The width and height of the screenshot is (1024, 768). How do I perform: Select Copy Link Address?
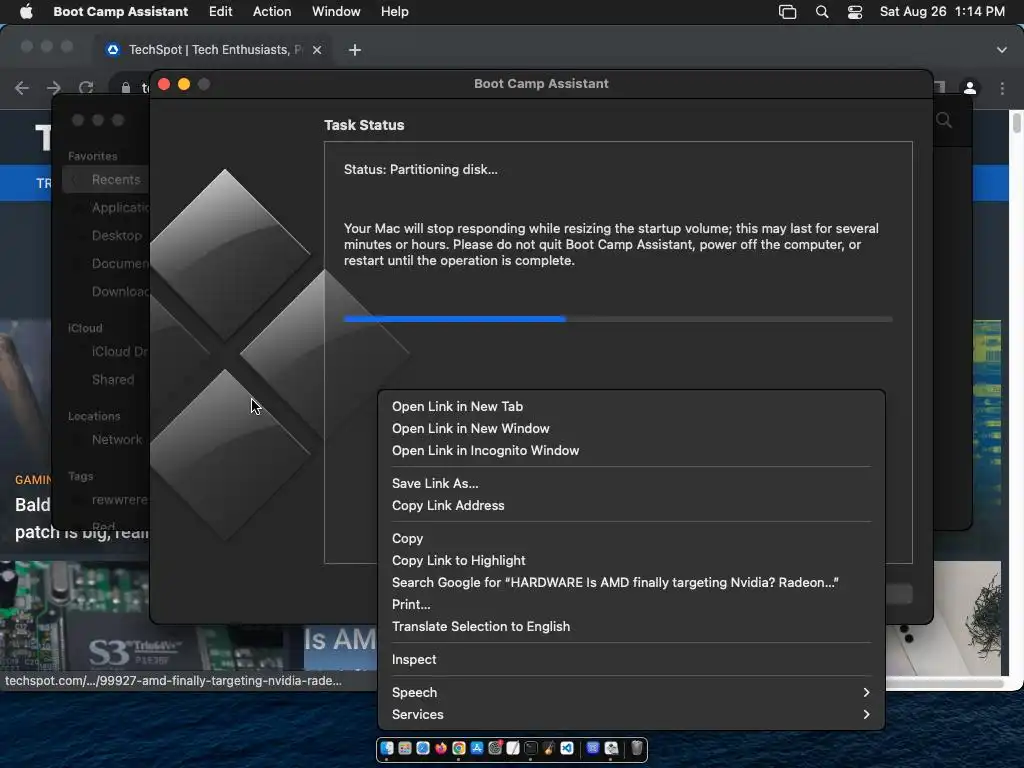(631, 505)
